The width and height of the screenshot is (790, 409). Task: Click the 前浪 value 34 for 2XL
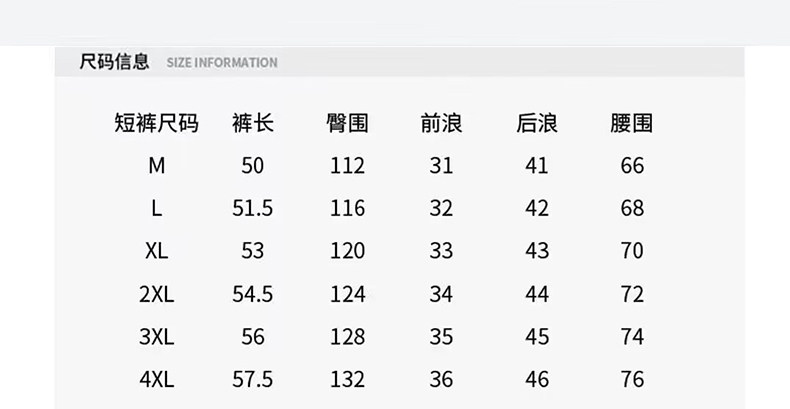pos(441,295)
